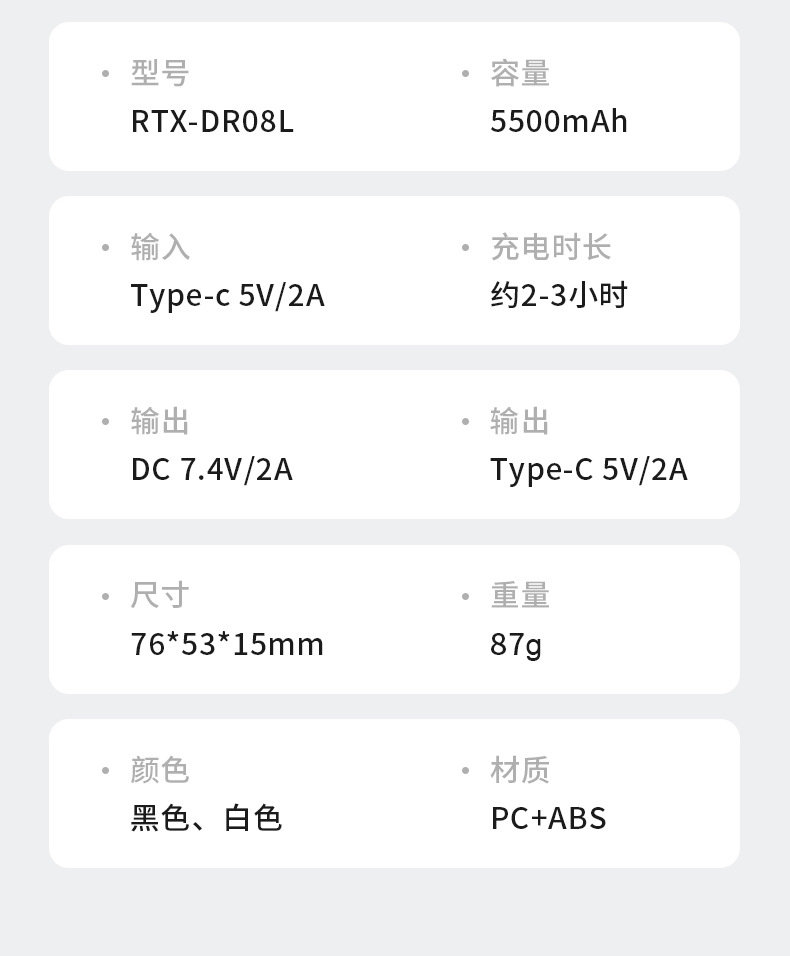790x956 pixels.
Task: Click the 型号 label
Action: (160, 73)
